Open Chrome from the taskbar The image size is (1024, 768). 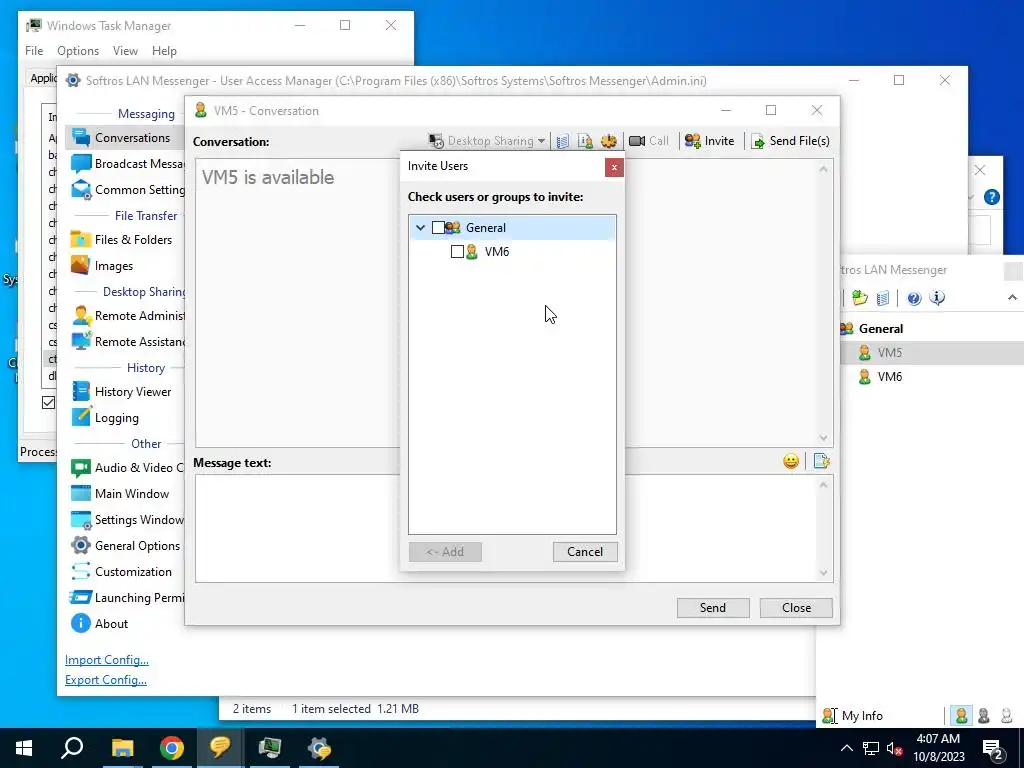coord(172,748)
